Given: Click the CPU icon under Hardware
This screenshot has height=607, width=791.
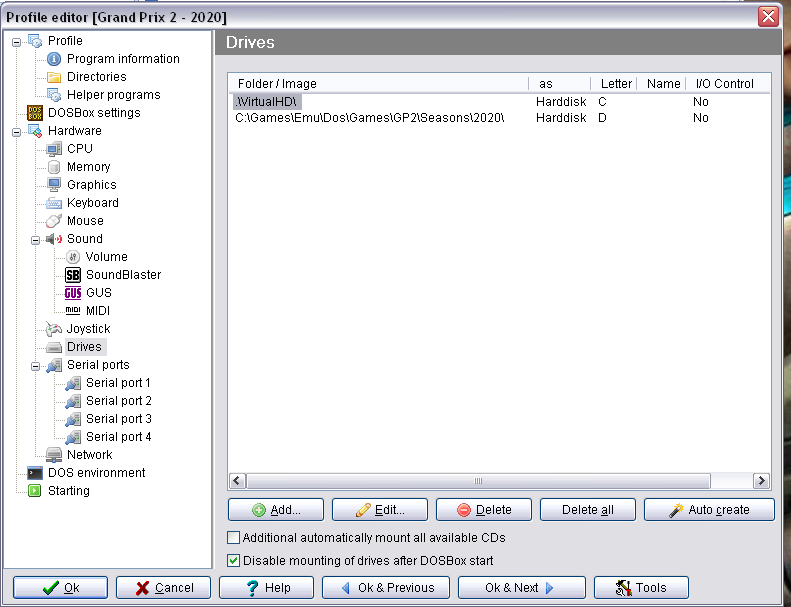Looking at the screenshot, I should [x=54, y=149].
